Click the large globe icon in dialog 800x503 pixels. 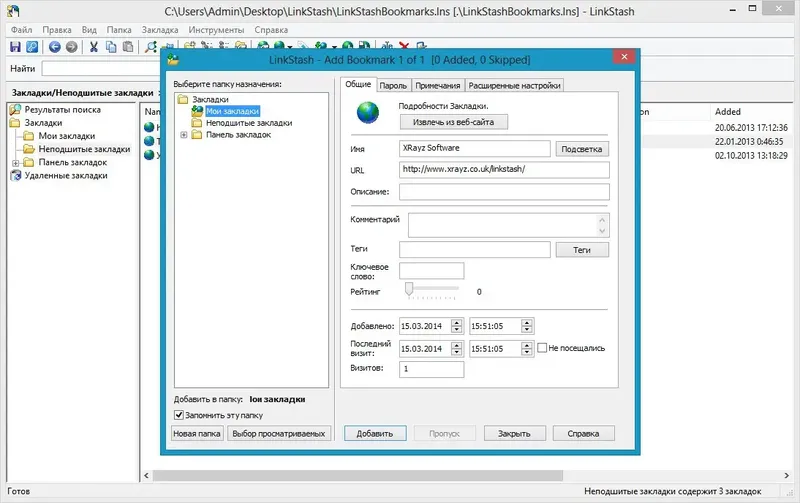click(x=368, y=113)
